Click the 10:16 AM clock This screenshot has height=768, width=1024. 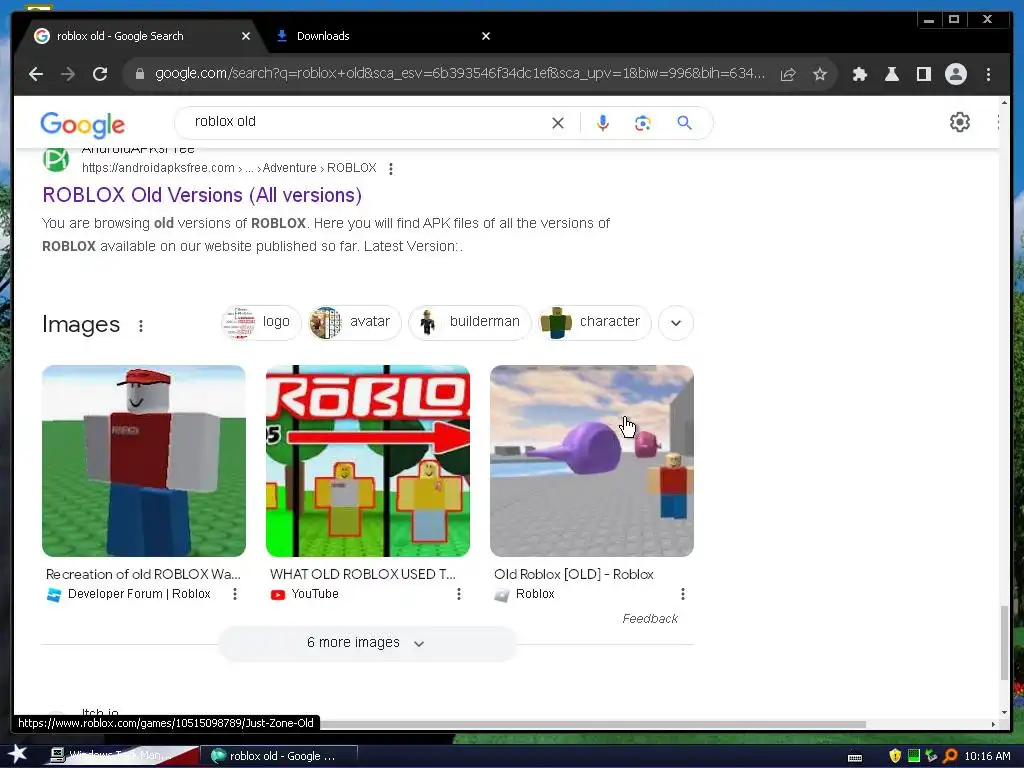[x=987, y=756]
